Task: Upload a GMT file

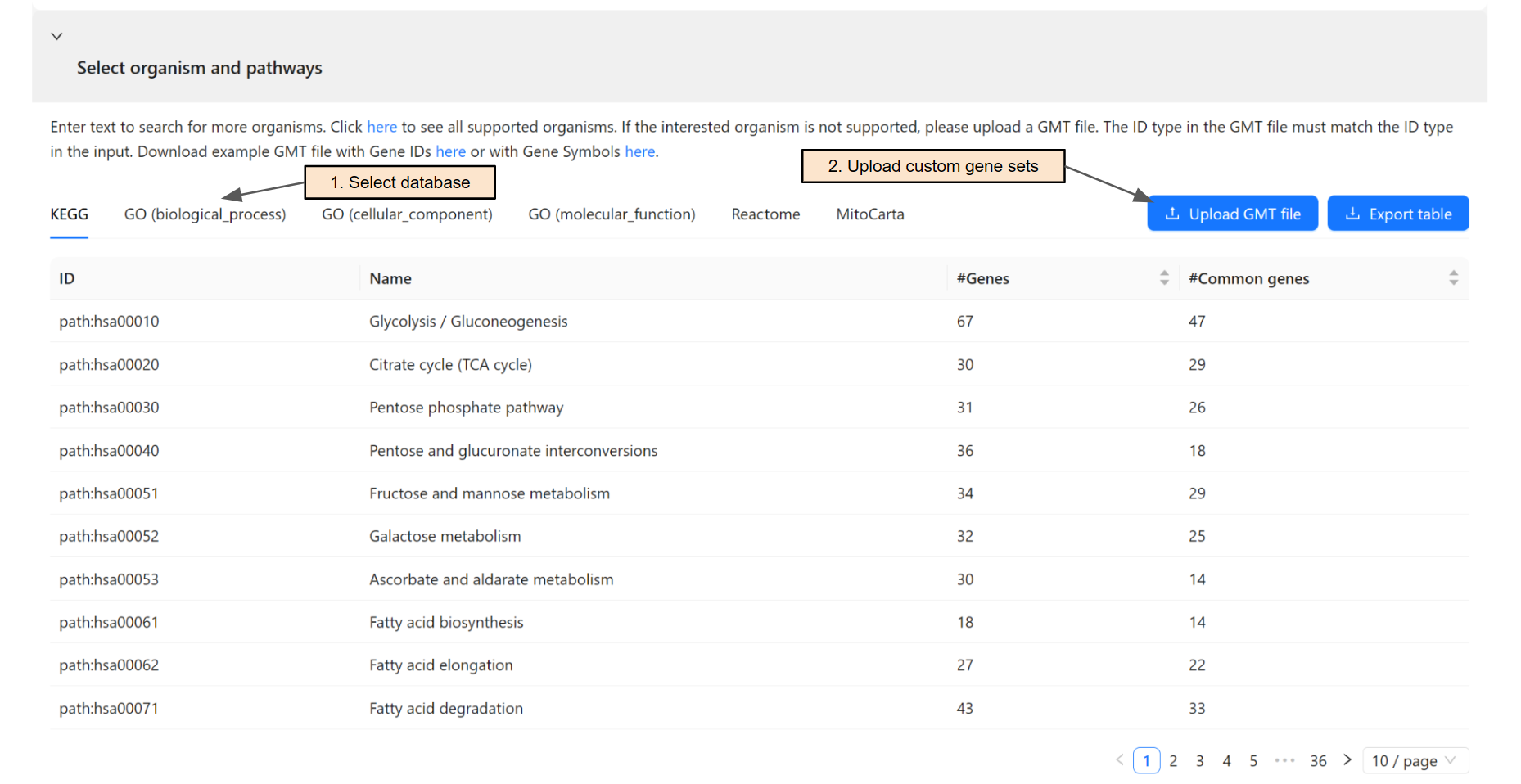Action: click(1231, 214)
